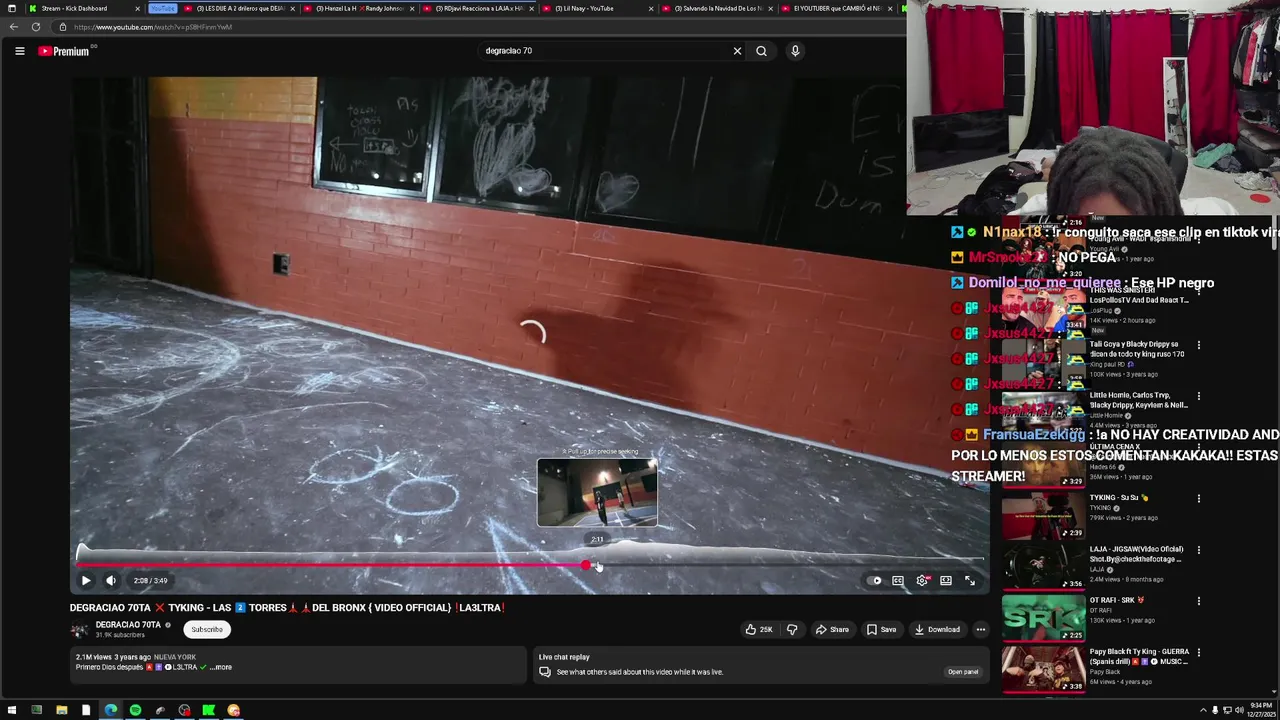The image size is (1280, 720).
Task: Open options for TYKING - Su Su video
Action: tap(1198, 498)
